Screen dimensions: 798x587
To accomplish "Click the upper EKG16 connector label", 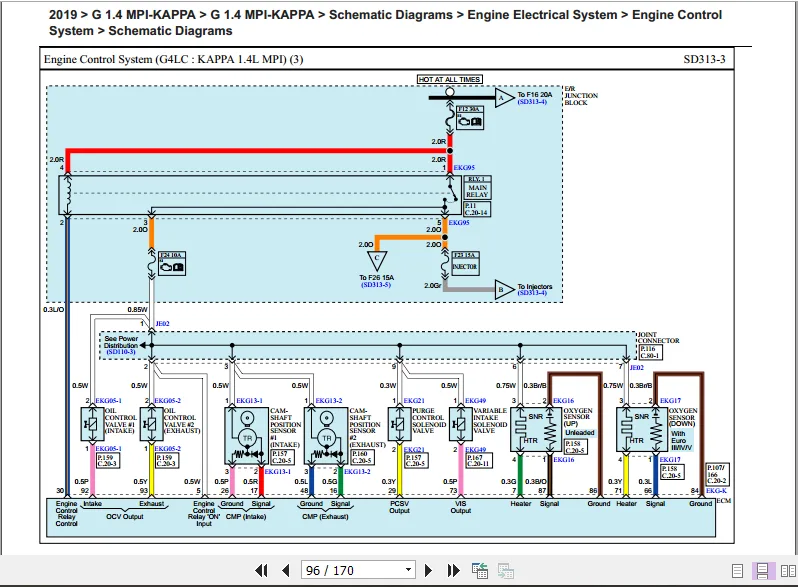I will click(563, 401).
